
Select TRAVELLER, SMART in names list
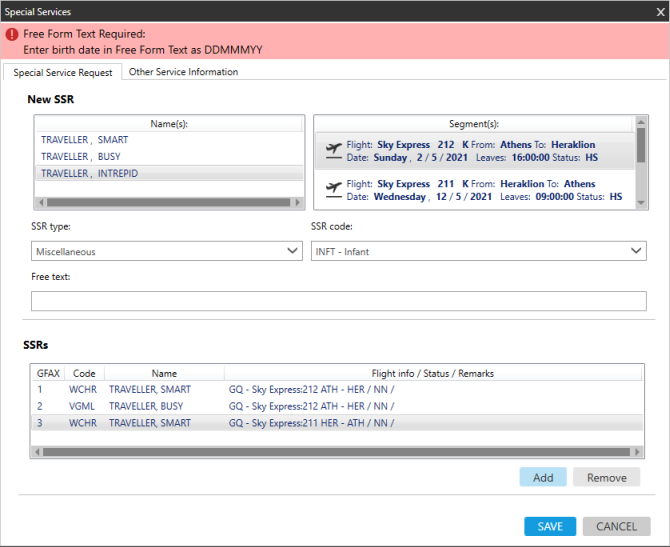85,140
